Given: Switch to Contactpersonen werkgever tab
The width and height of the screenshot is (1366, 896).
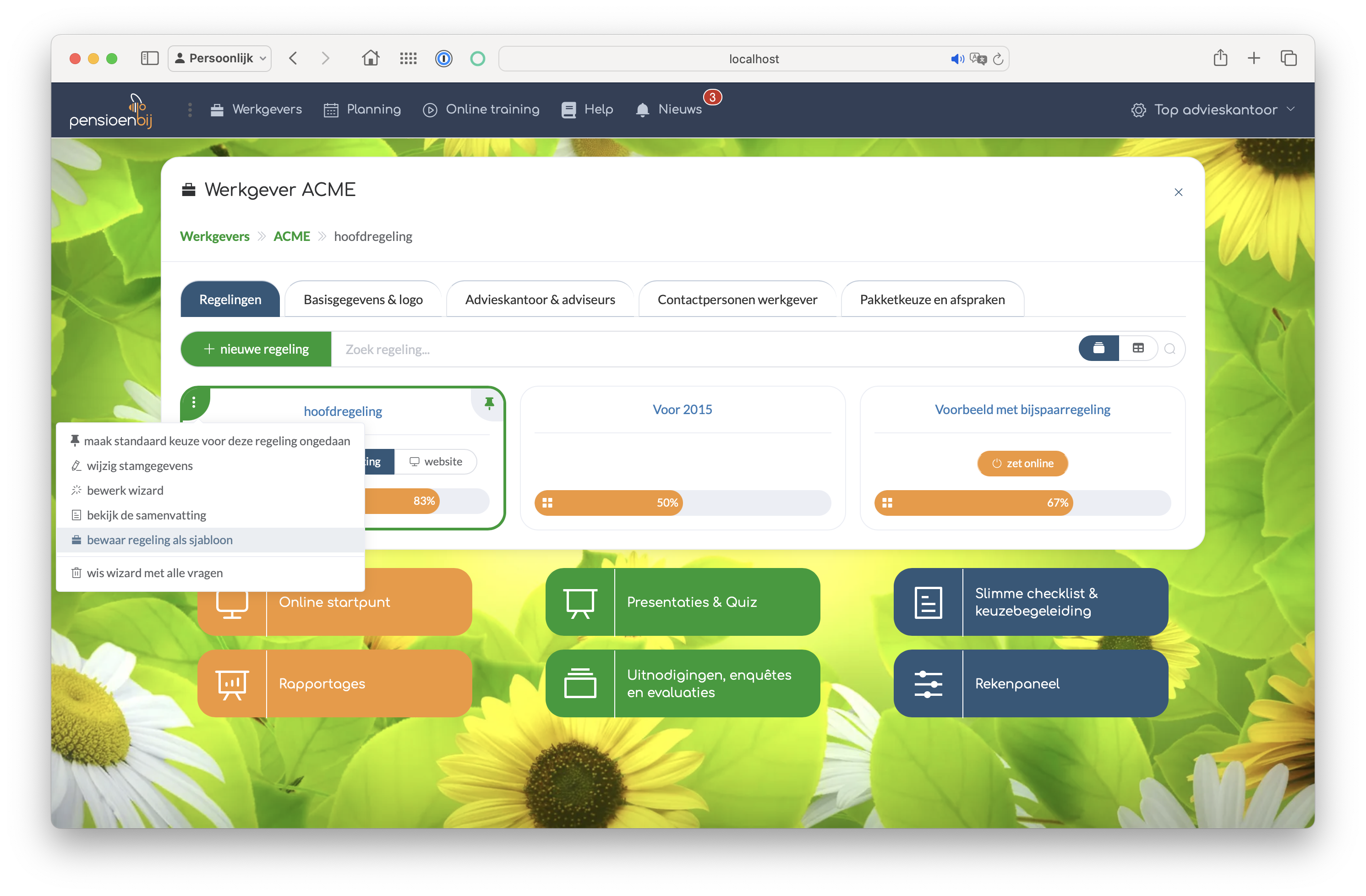Looking at the screenshot, I should [x=737, y=299].
